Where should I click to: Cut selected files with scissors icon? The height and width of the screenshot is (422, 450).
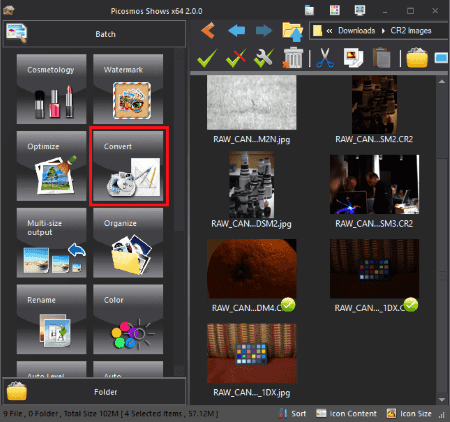coord(325,58)
